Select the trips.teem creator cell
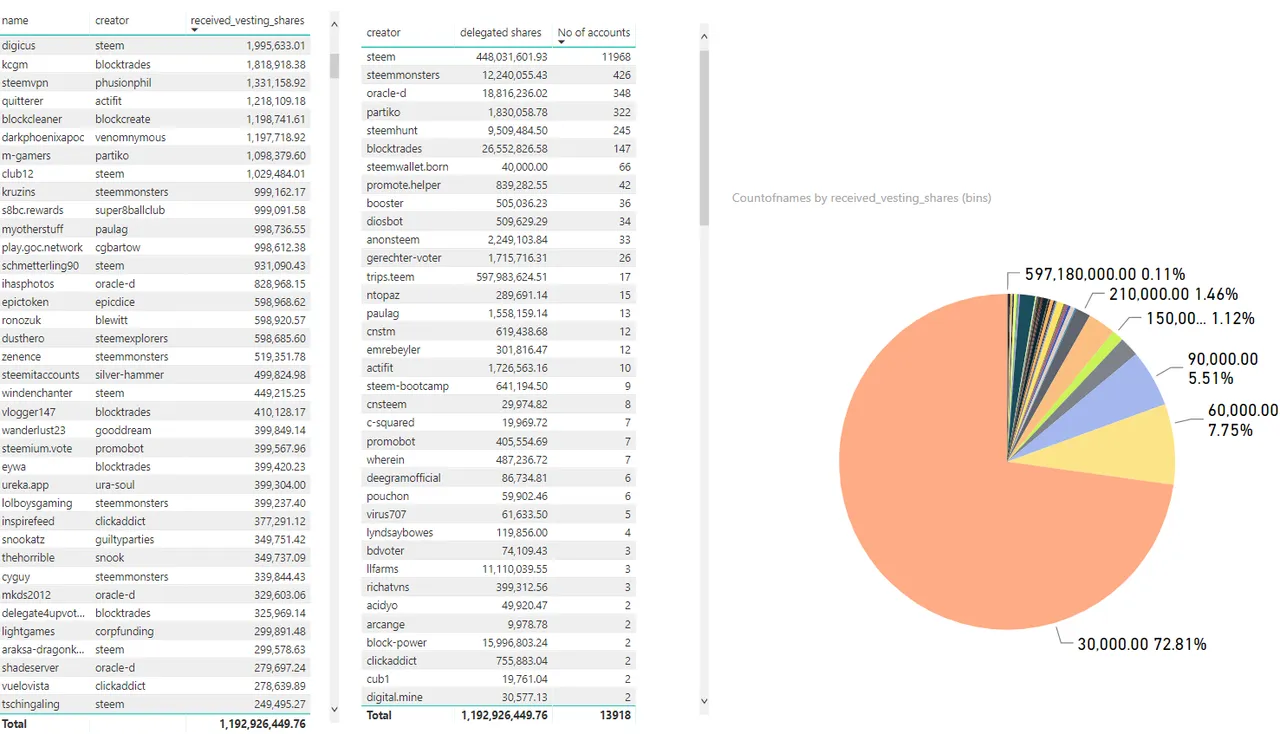Screen dimensions: 1280x734 (x=390, y=277)
